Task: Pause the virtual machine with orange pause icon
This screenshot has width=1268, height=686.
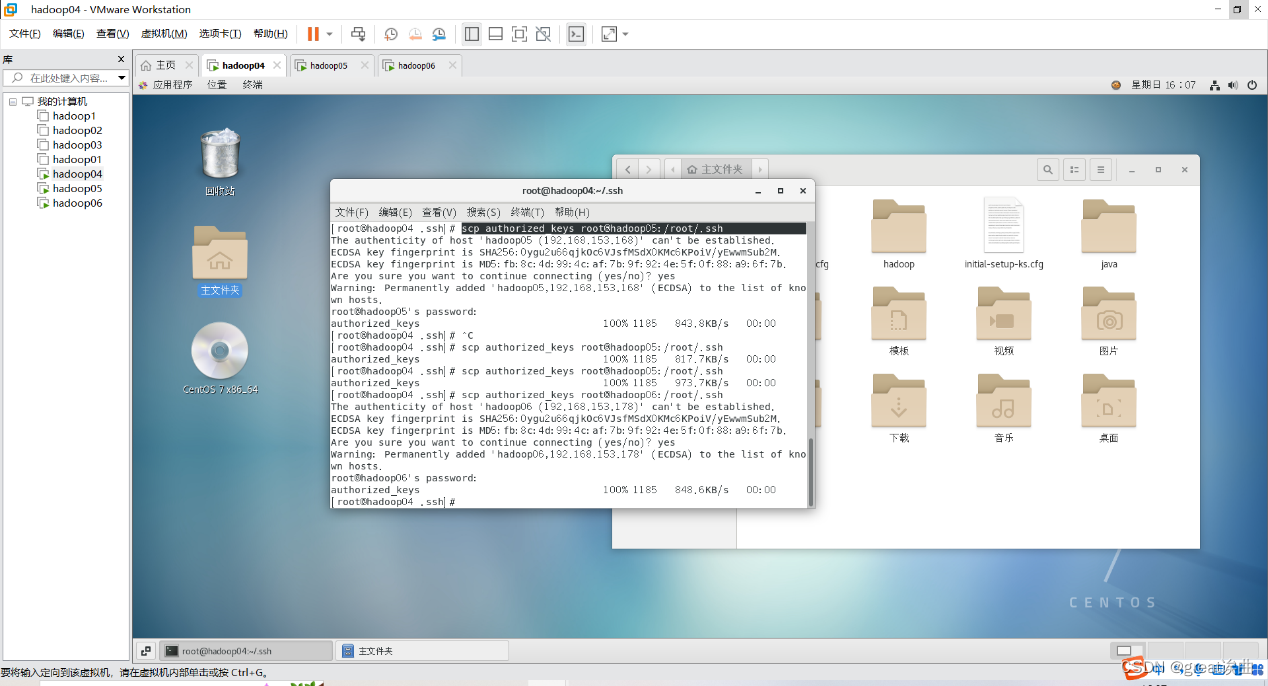Action: pyautogui.click(x=313, y=34)
